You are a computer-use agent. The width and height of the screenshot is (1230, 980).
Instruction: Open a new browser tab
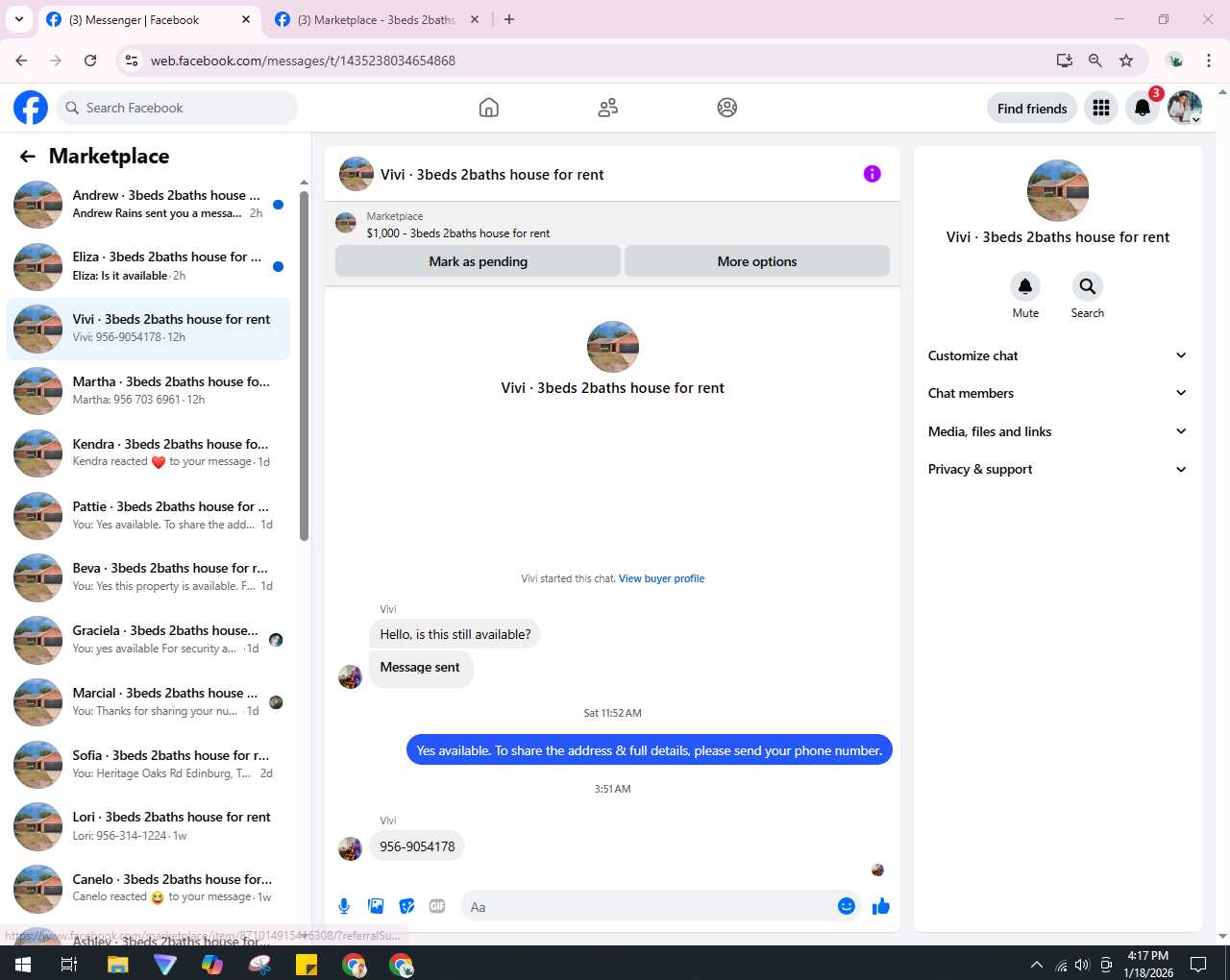[509, 19]
